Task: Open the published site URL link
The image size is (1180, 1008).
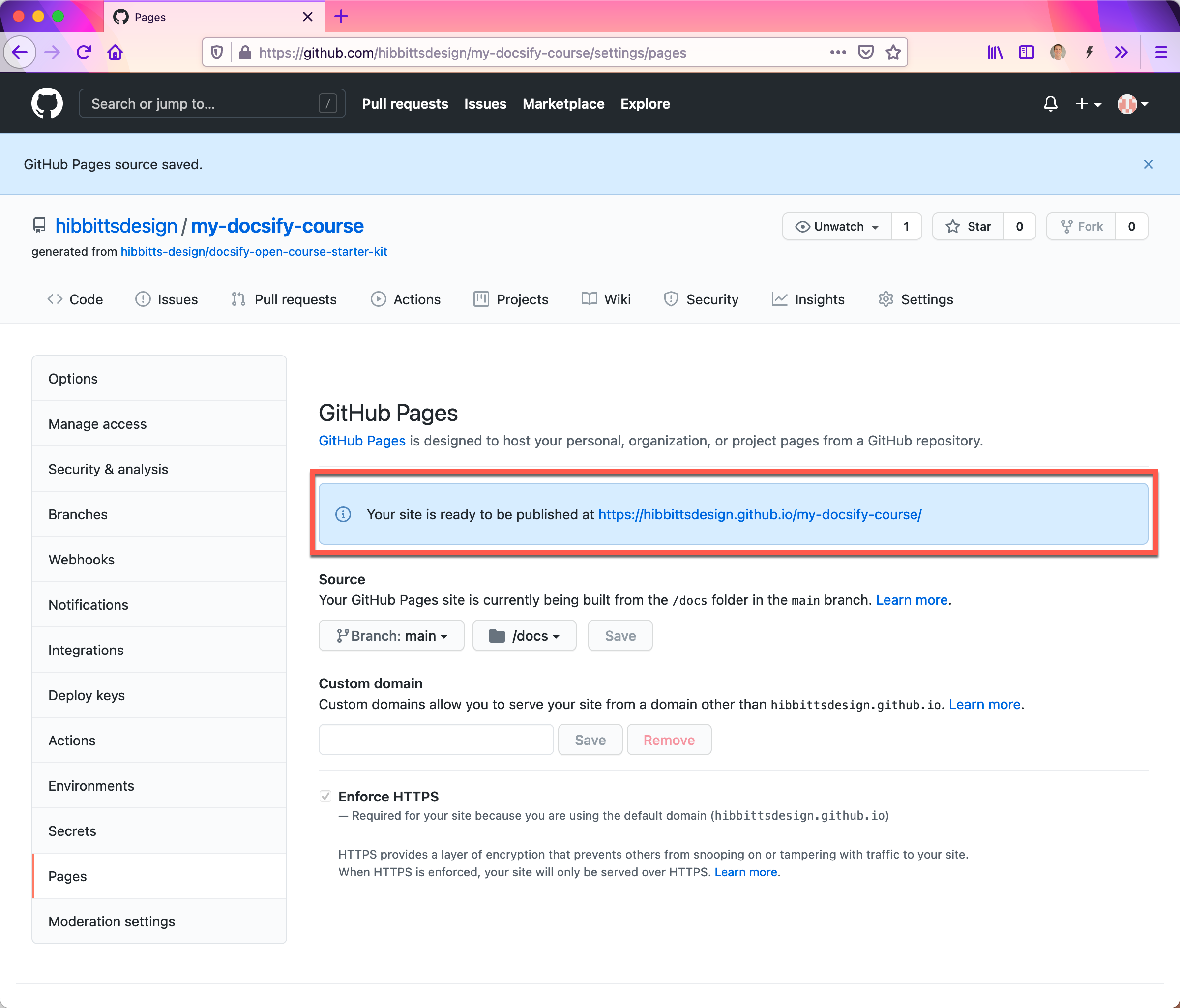Action: click(759, 514)
